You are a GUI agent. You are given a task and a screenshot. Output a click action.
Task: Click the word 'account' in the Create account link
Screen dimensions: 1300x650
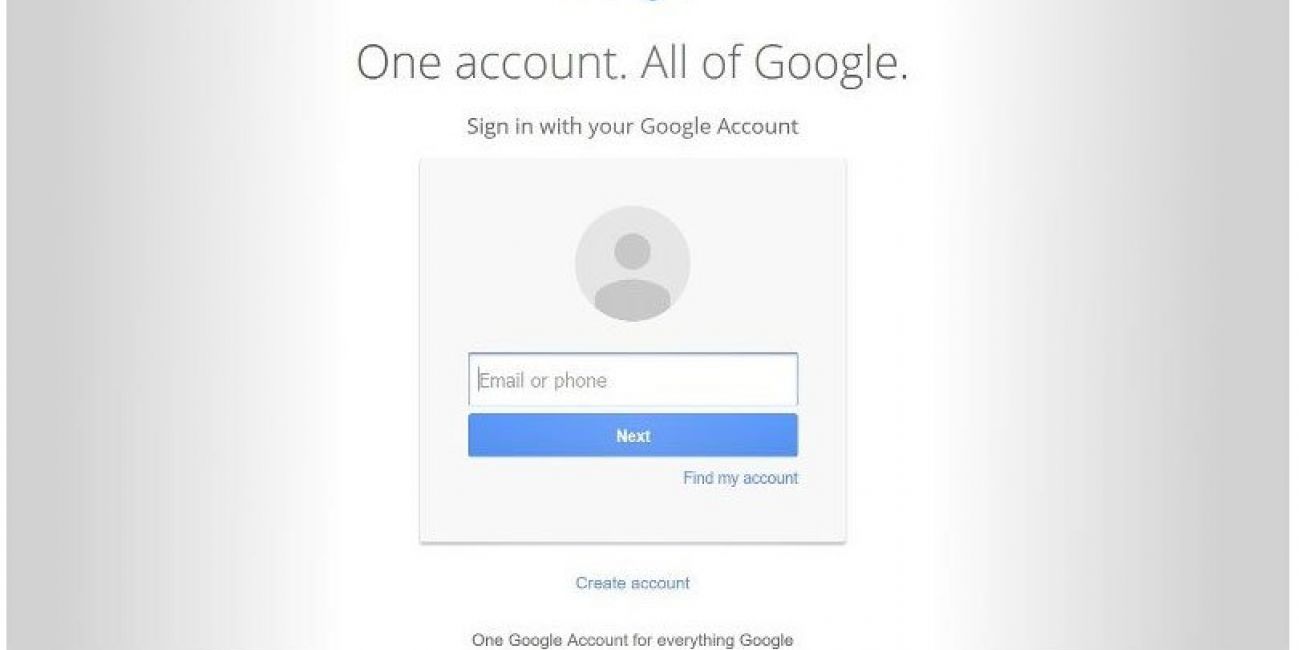click(658, 583)
